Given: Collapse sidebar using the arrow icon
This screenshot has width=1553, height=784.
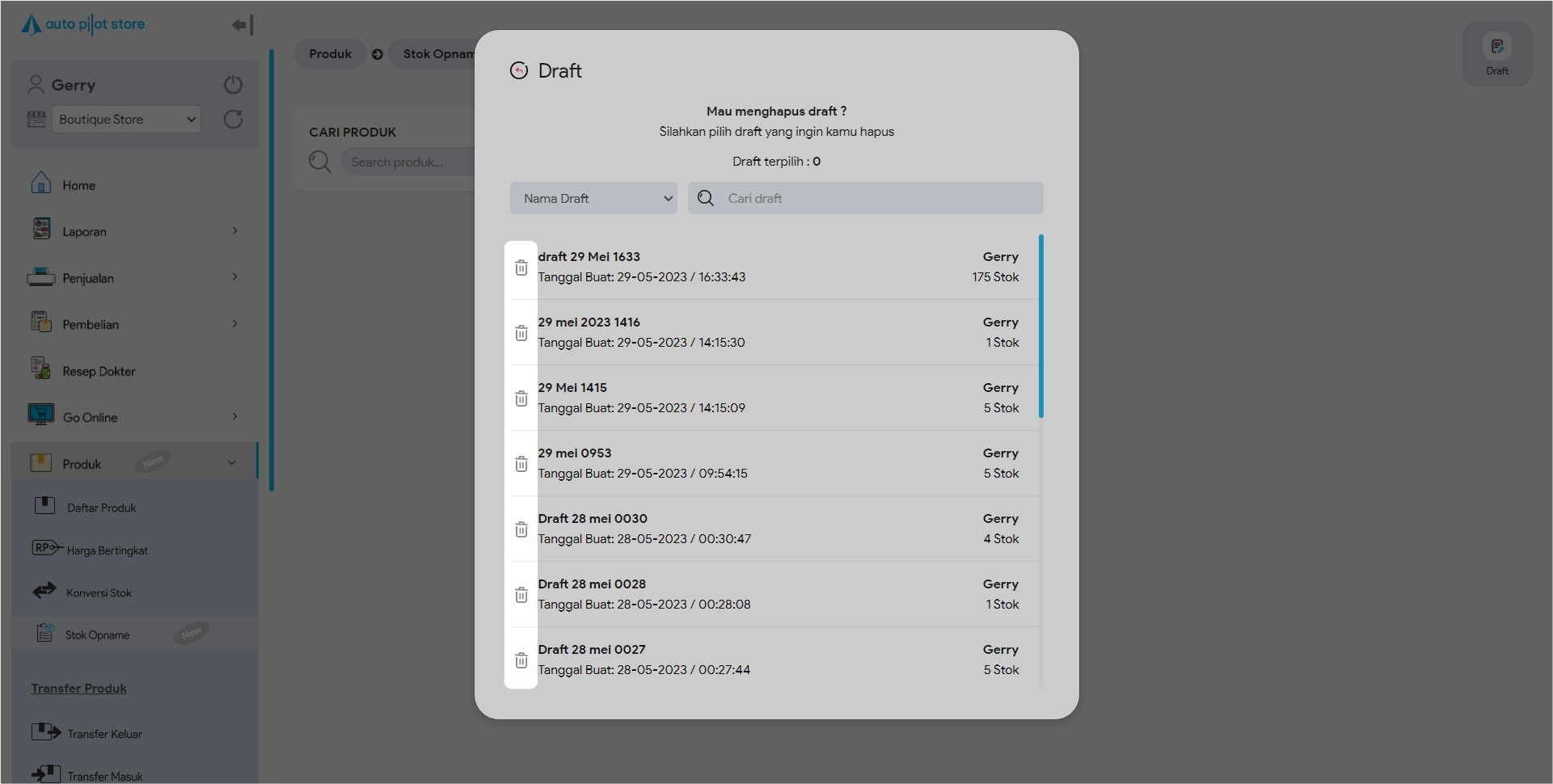Looking at the screenshot, I should click(242, 25).
